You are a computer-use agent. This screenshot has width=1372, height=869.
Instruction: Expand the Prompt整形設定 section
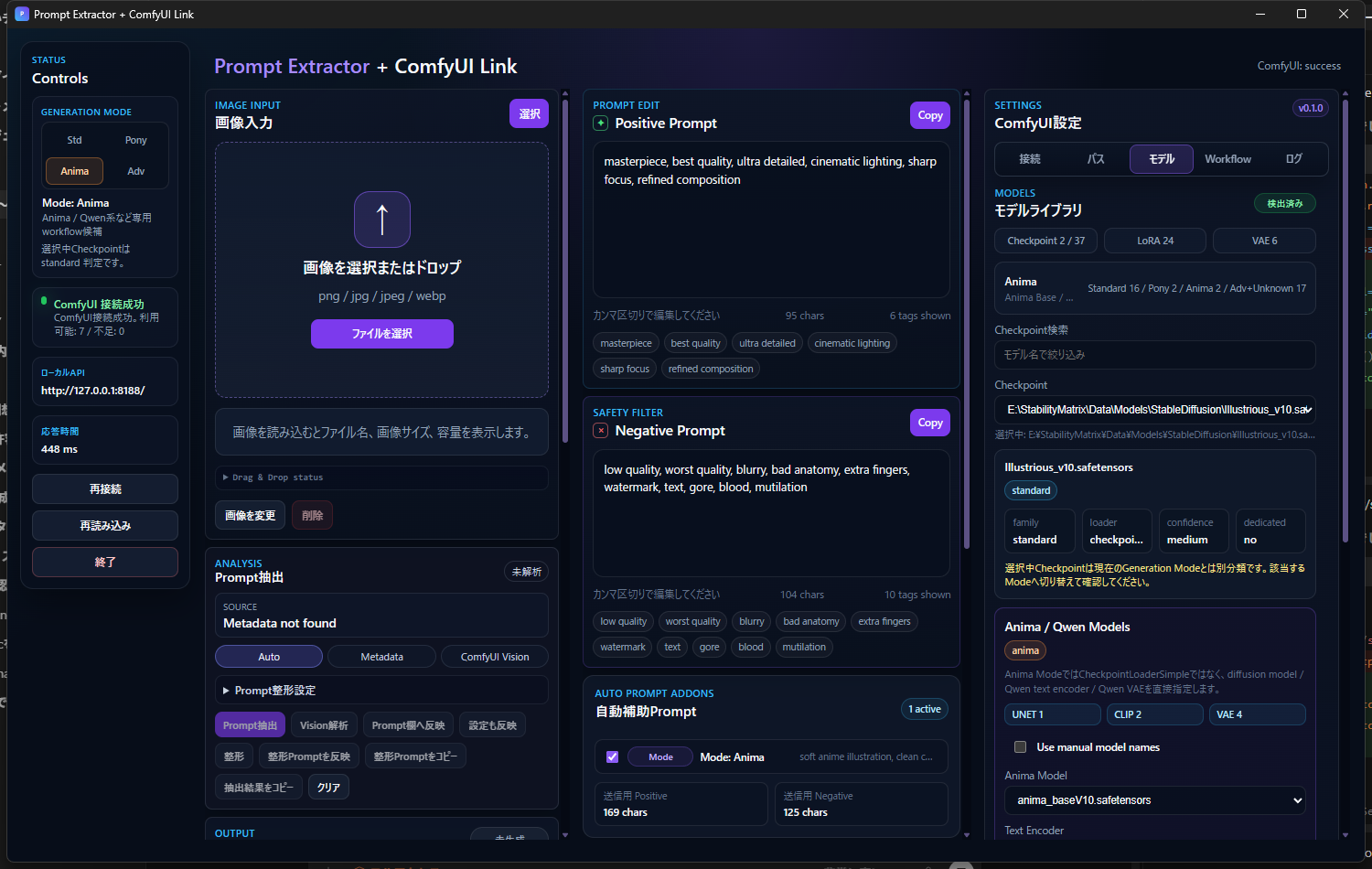click(x=382, y=691)
